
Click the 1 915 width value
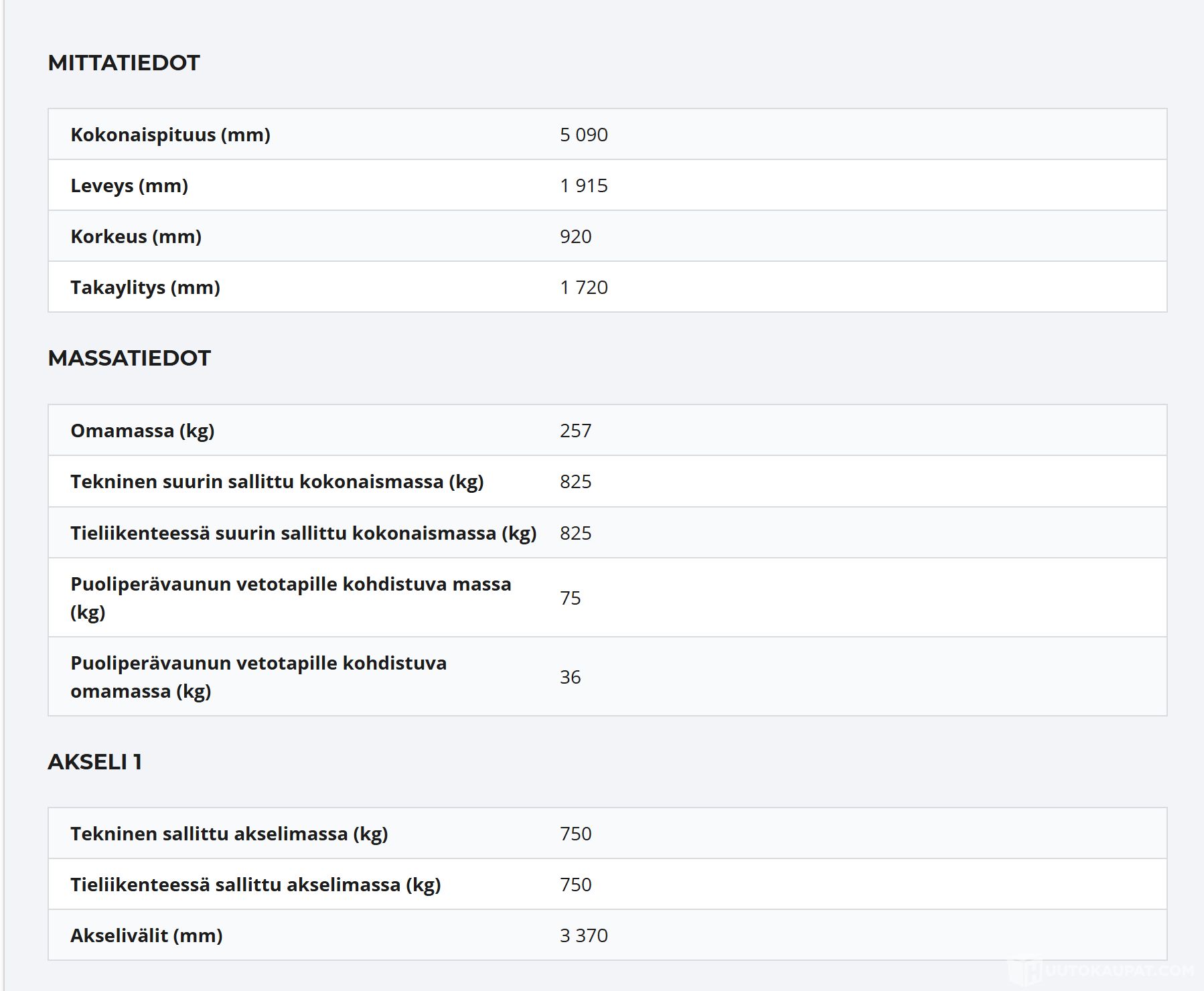583,185
